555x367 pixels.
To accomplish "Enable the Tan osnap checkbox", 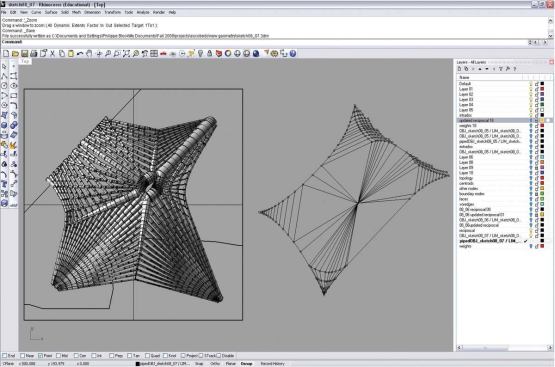I will pyautogui.click(x=130, y=356).
